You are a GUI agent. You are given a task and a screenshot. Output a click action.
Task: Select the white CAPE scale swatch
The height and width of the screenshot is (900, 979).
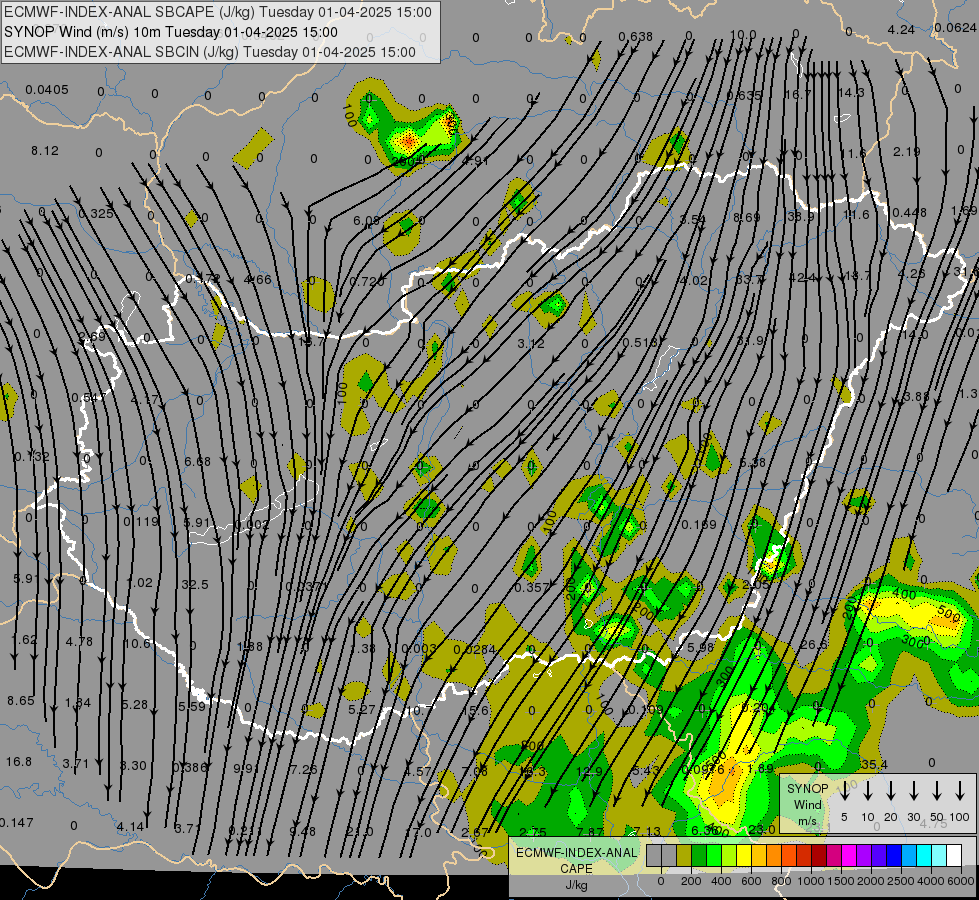click(x=953, y=856)
